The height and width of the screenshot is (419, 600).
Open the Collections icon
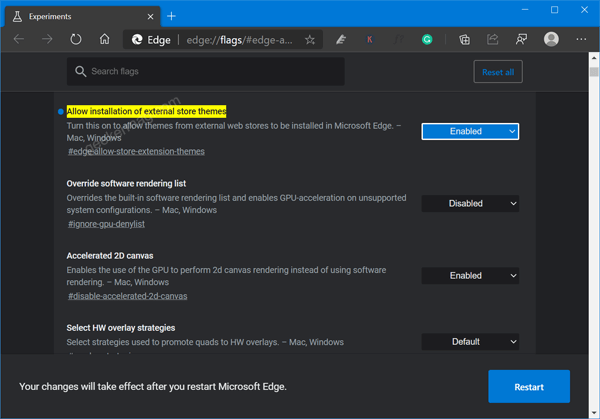click(x=464, y=39)
